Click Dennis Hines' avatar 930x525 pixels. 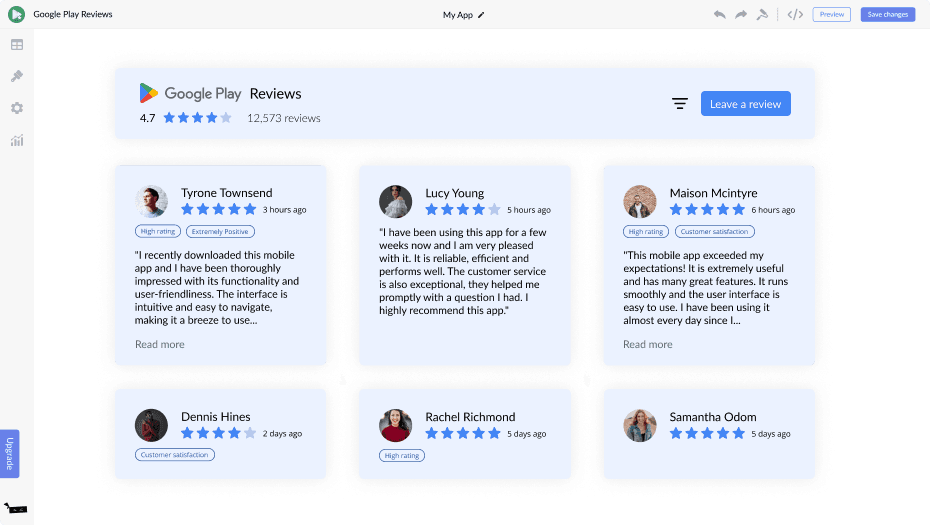[x=151, y=425]
